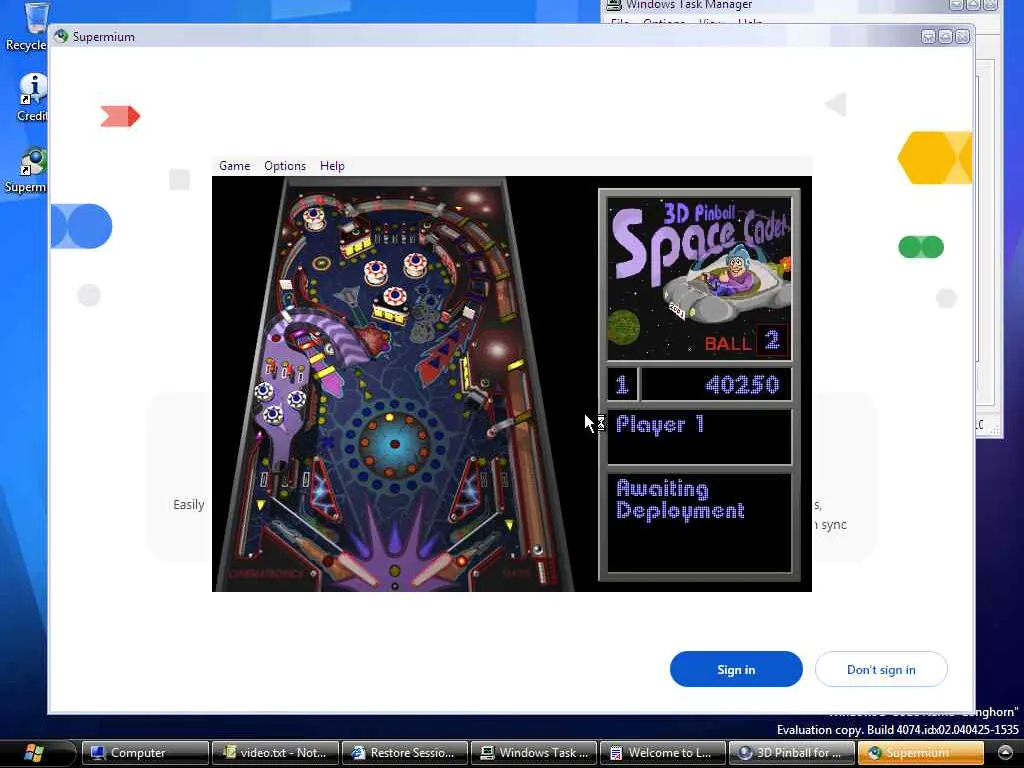
Task: Click the player number 1 box
Action: 622,385
